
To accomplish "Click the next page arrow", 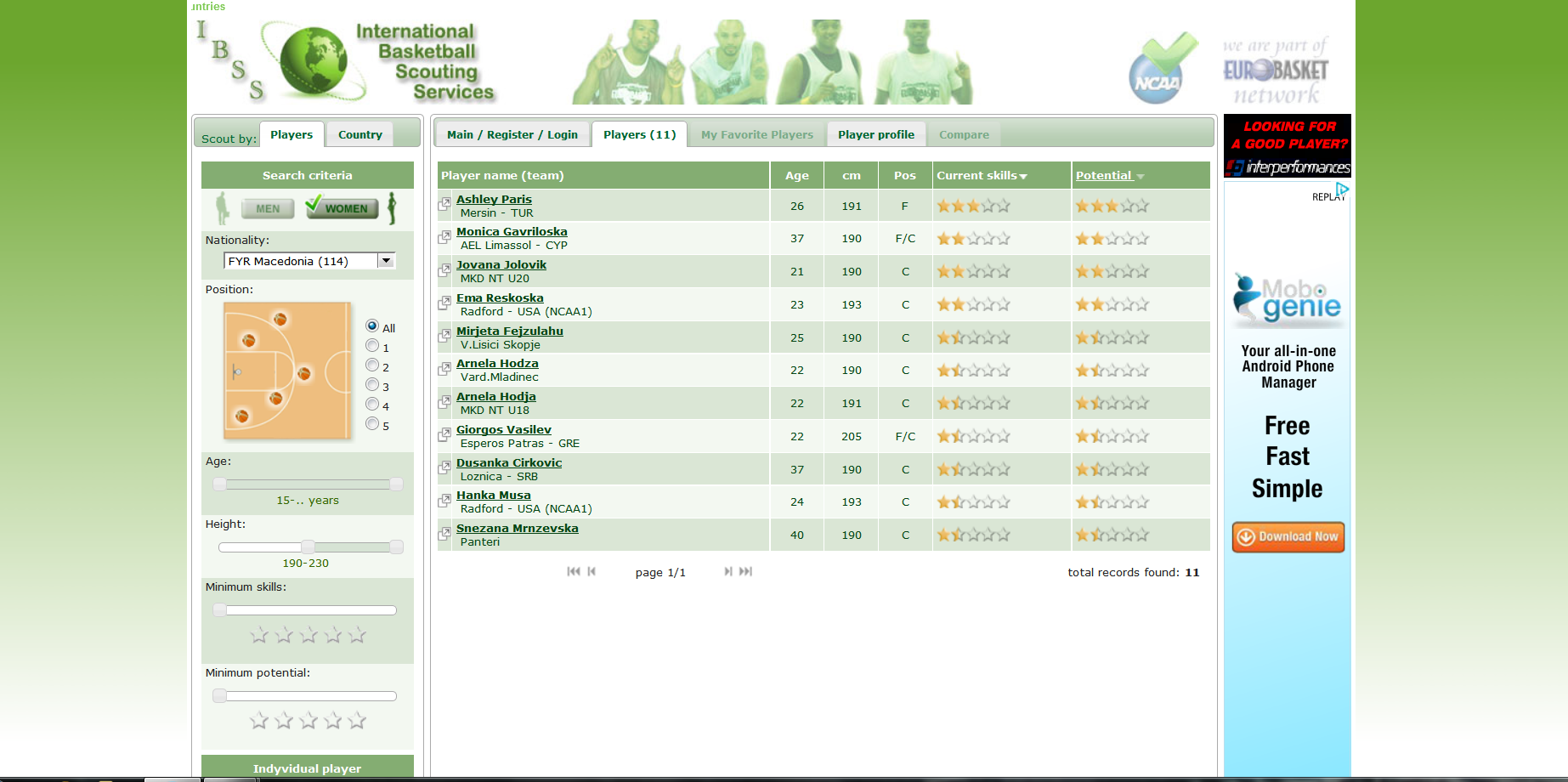I will point(728,572).
